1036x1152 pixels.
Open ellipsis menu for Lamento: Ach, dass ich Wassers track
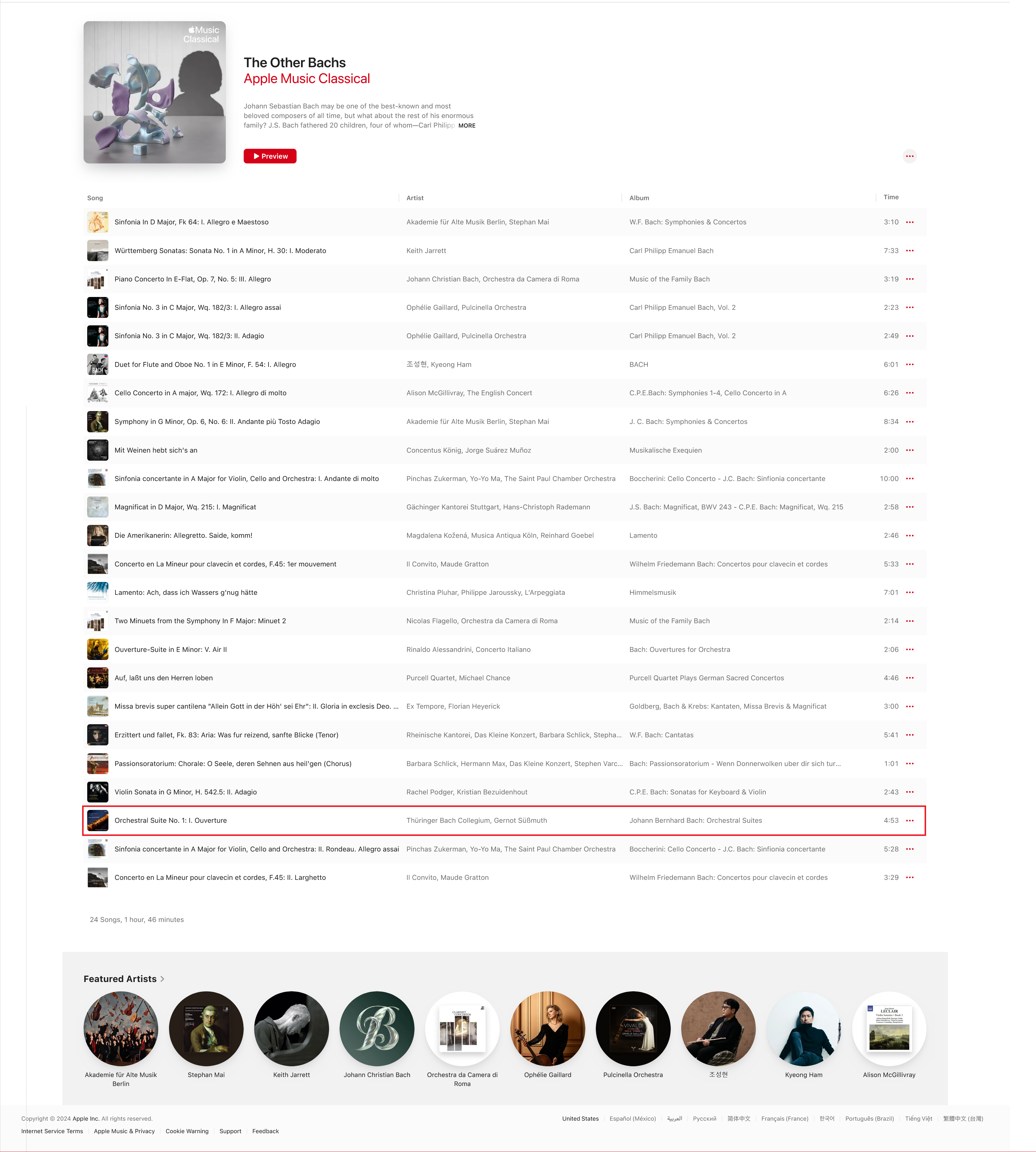pos(910,593)
